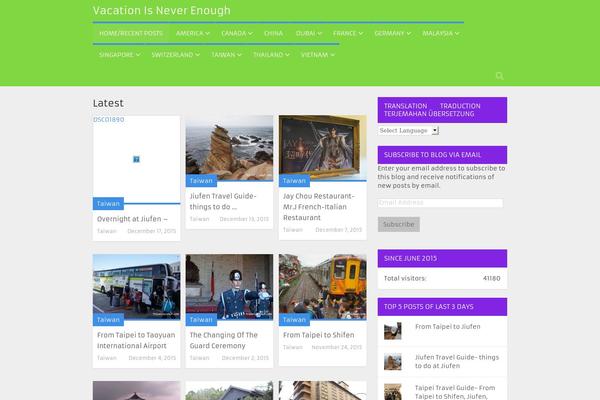Click Taiwan tag on Overnight at Jiufen card
The width and height of the screenshot is (600, 400).
tap(108, 204)
